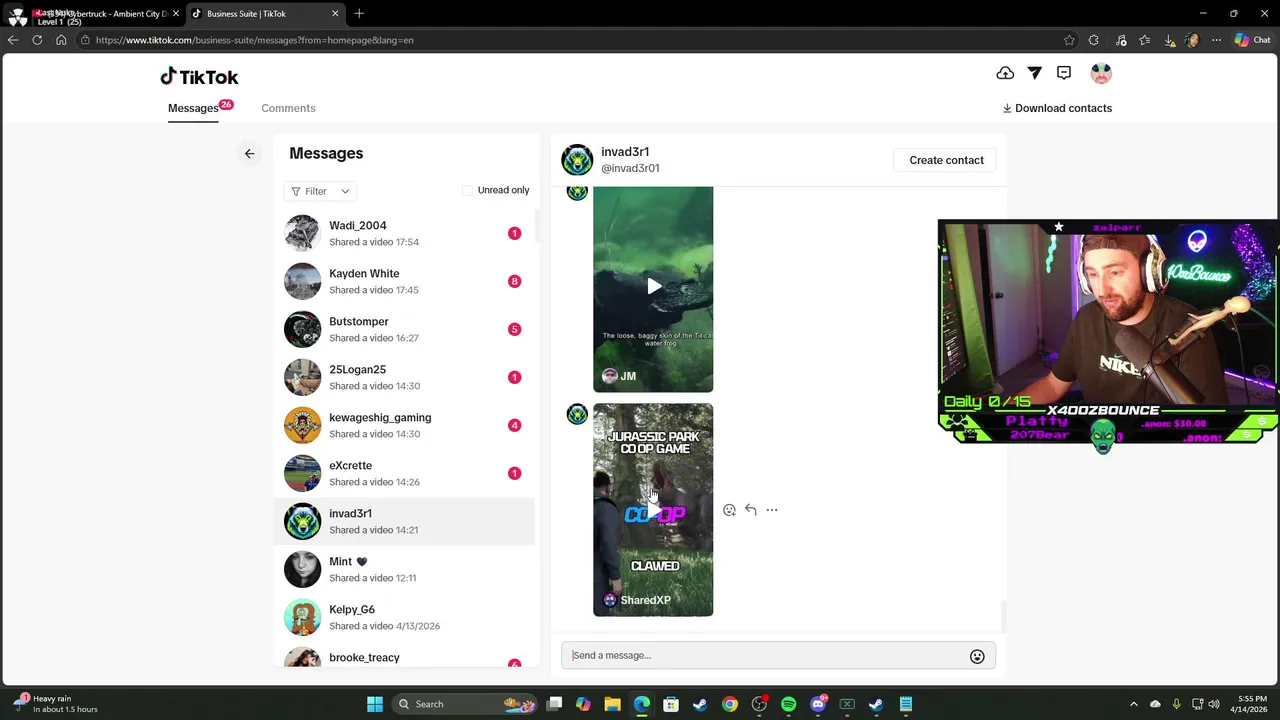Open File Explorer from the taskbar
Screen dimensions: 1280x720
[612, 704]
